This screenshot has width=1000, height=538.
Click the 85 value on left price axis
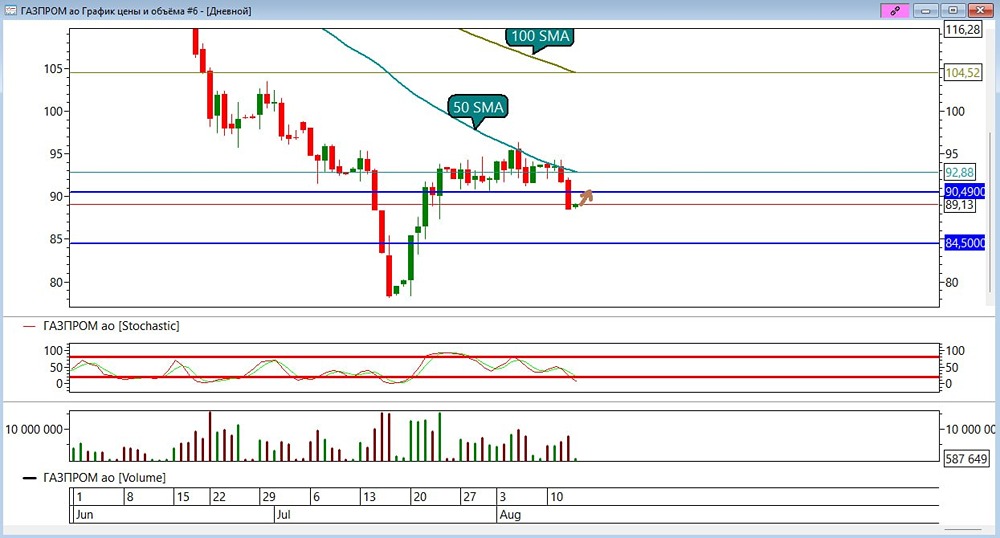click(57, 239)
